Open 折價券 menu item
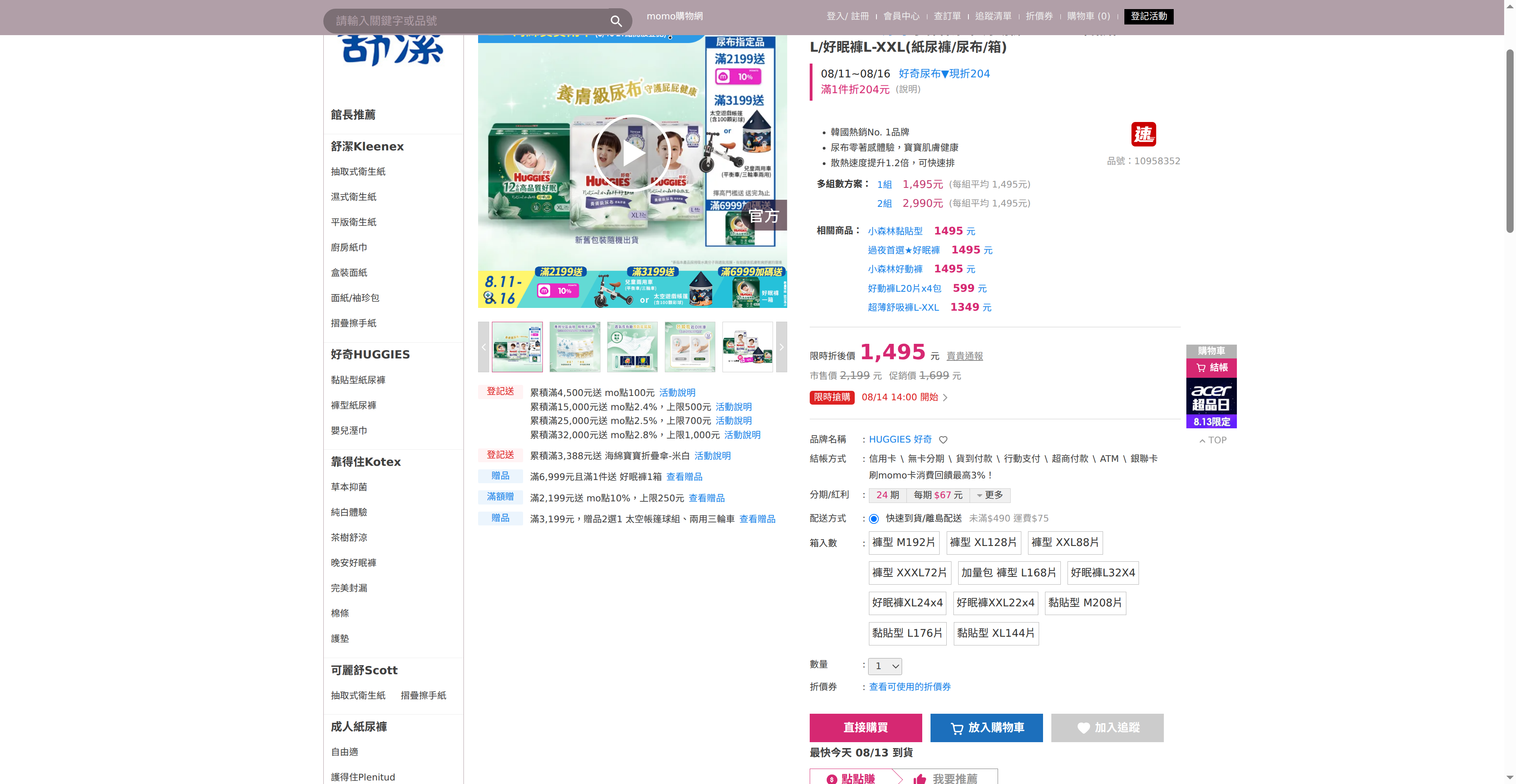The image size is (1516, 784). point(1039,17)
